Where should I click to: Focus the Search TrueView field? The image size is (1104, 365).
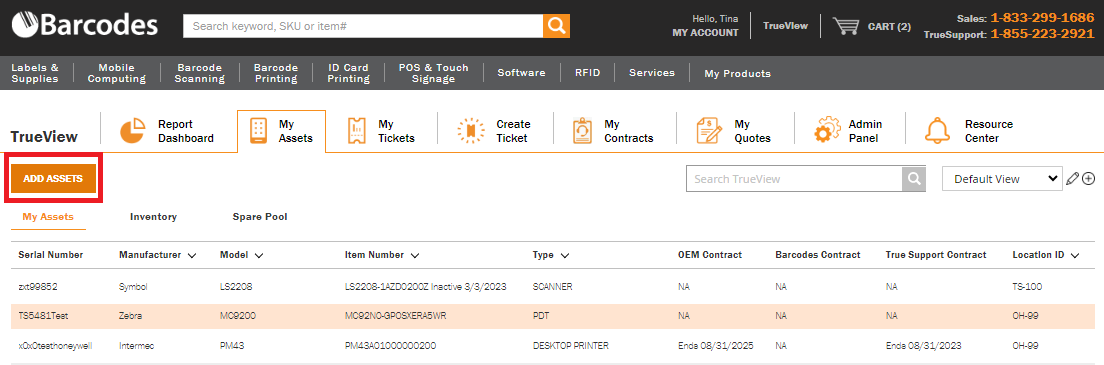tap(794, 179)
